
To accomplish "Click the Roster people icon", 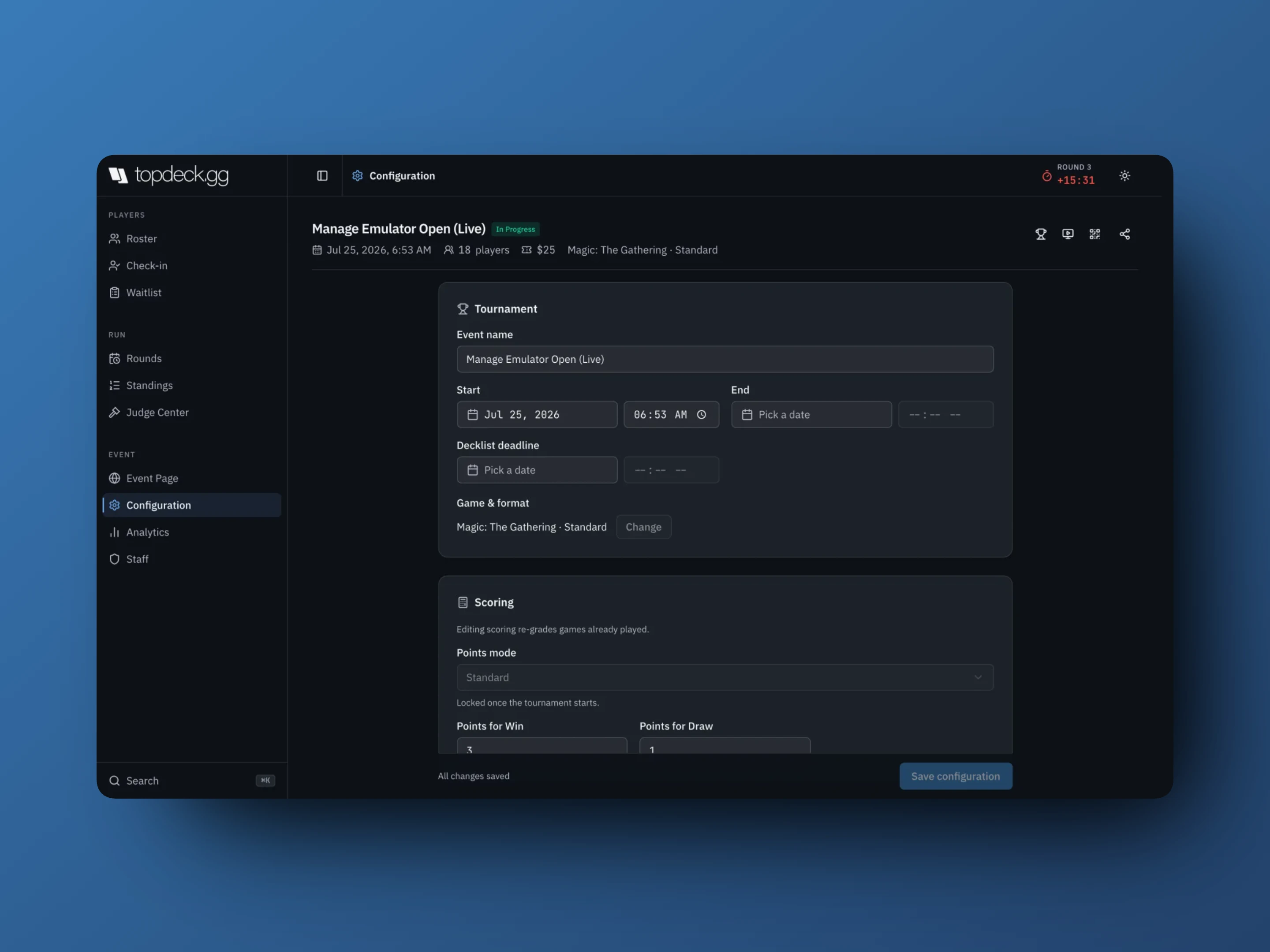I will (114, 239).
